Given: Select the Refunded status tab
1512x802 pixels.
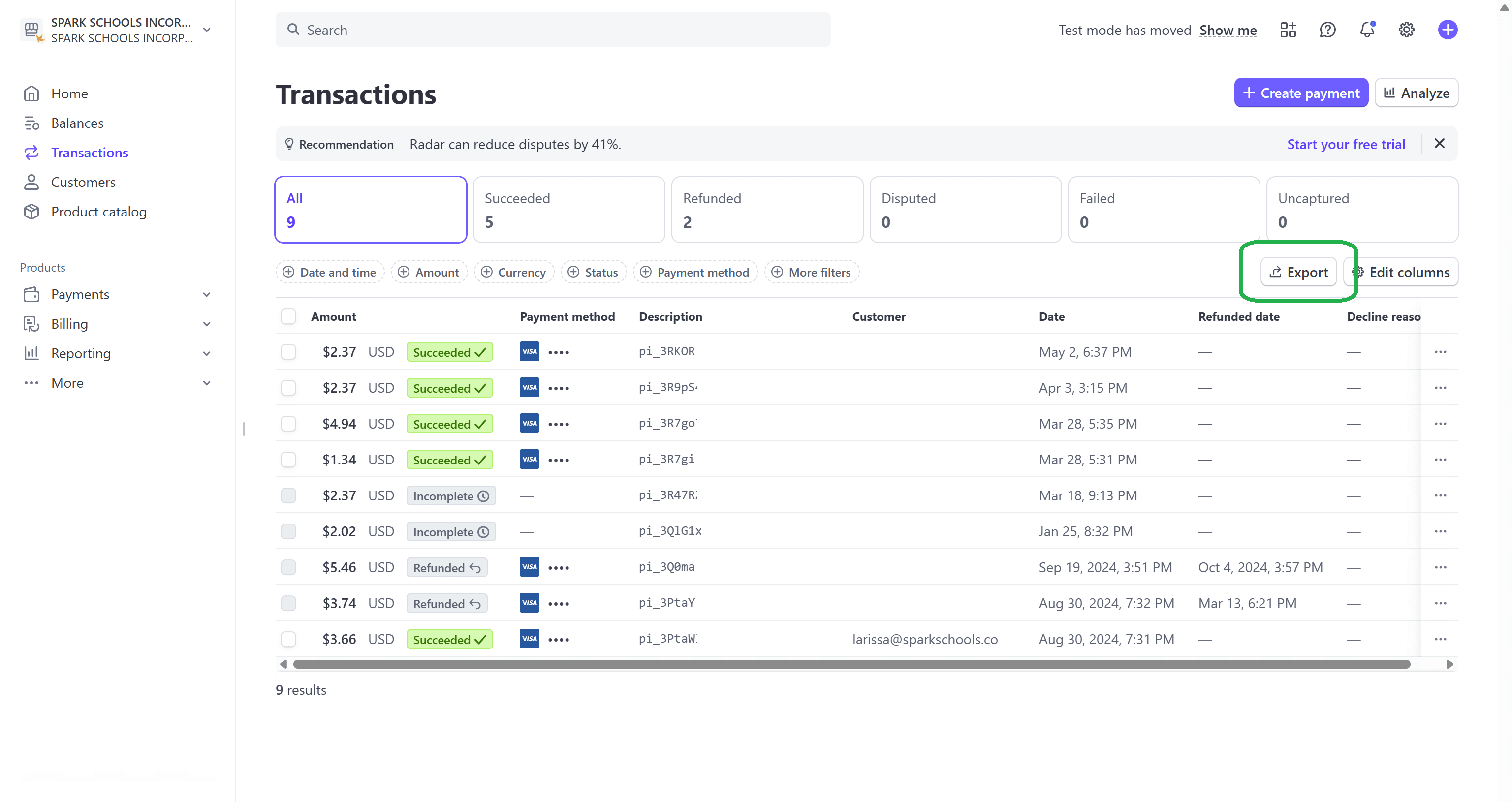Looking at the screenshot, I should click(x=766, y=210).
